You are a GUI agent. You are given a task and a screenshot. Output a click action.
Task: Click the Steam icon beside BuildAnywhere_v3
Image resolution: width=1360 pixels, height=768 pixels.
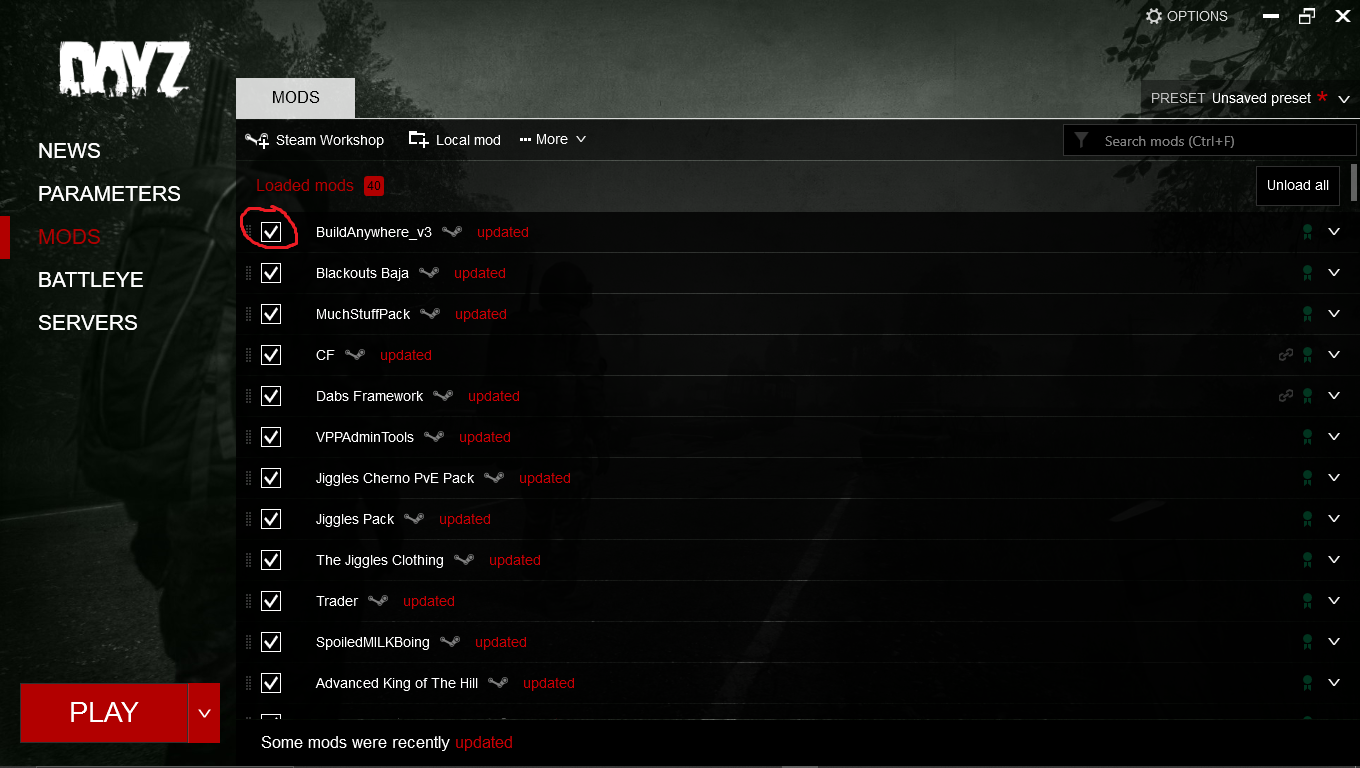click(x=453, y=232)
